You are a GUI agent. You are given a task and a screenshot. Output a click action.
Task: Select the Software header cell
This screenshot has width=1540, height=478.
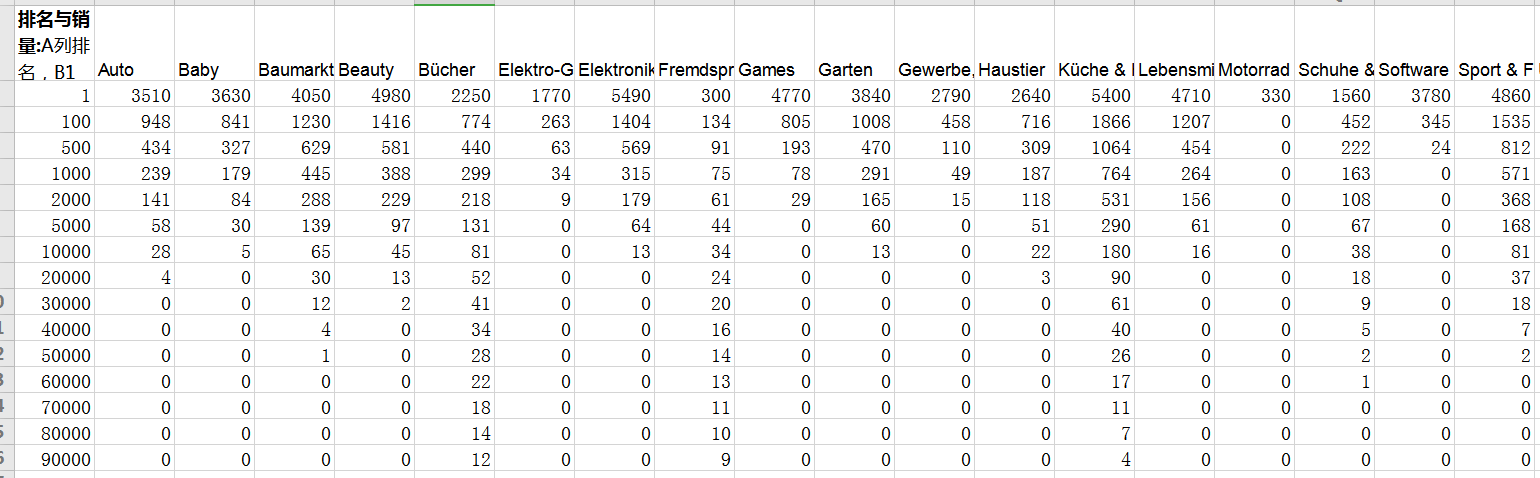click(1414, 44)
